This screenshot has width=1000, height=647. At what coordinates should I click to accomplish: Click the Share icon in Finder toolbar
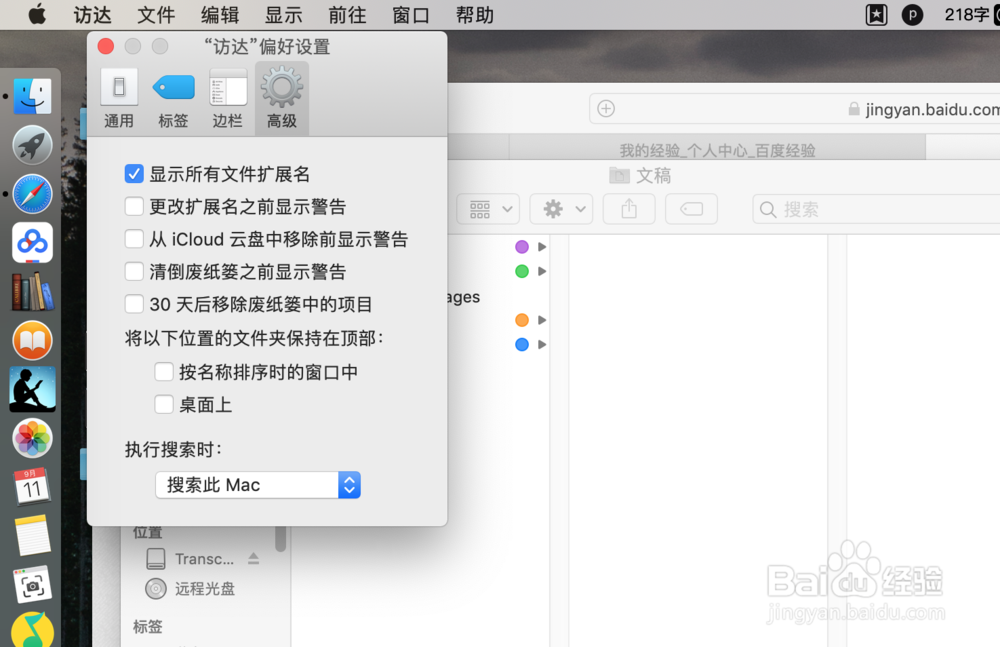click(x=628, y=208)
